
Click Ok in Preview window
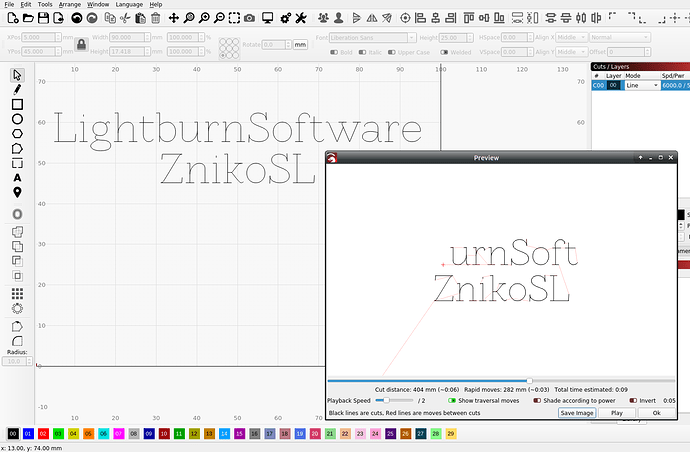657,413
